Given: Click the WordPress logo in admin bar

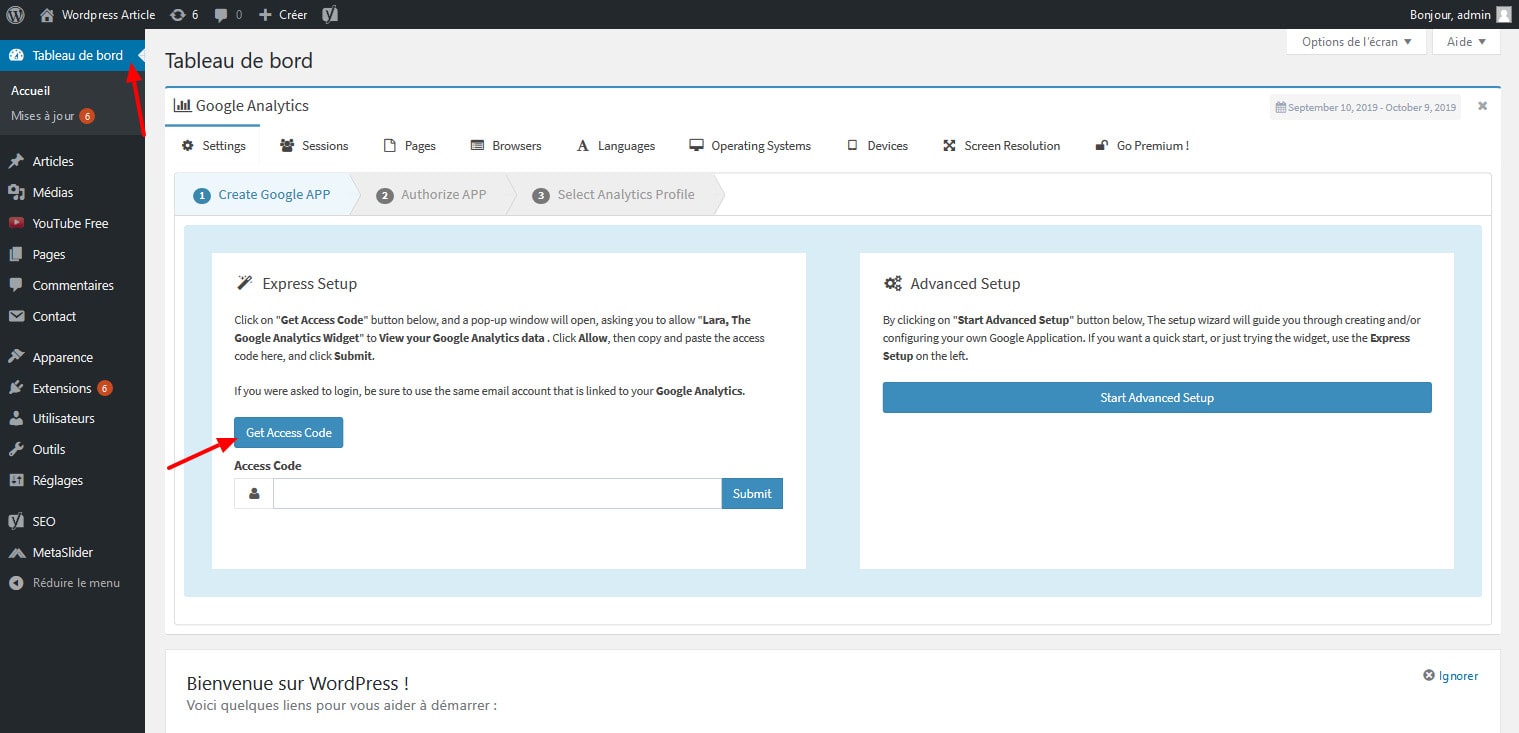Looking at the screenshot, I should coord(15,14).
